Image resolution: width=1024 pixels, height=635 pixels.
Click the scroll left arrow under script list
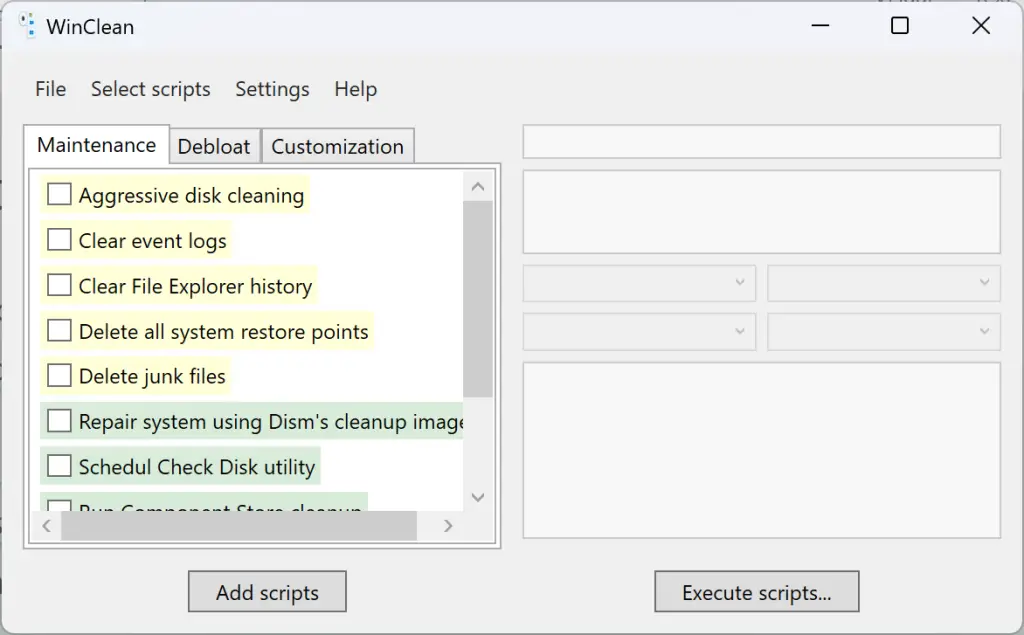(46, 526)
